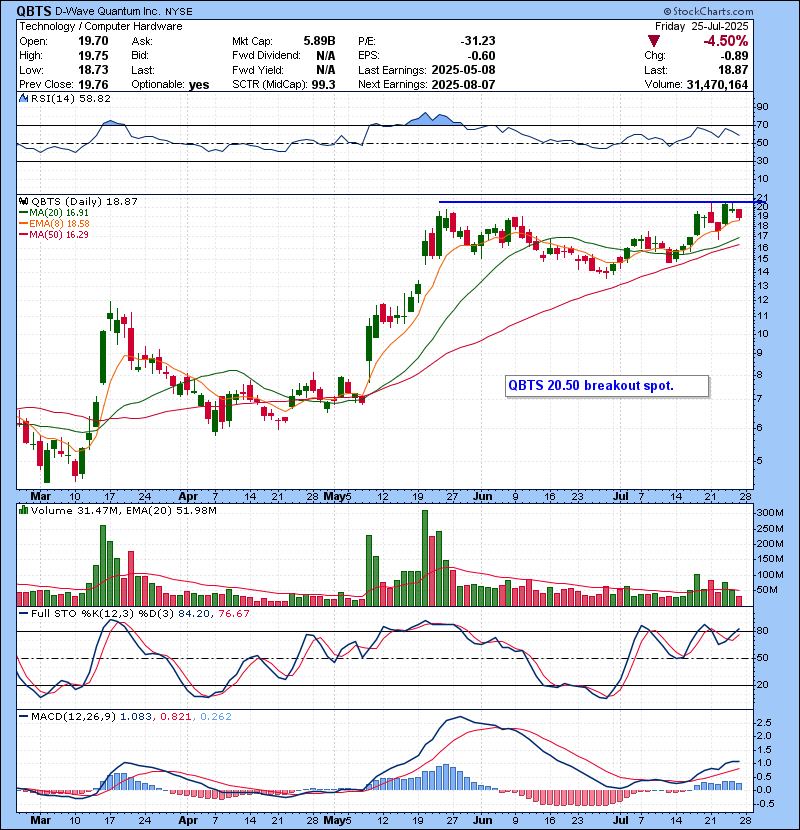Click the P/E value -31.23
800x830 pixels.
coord(478,41)
